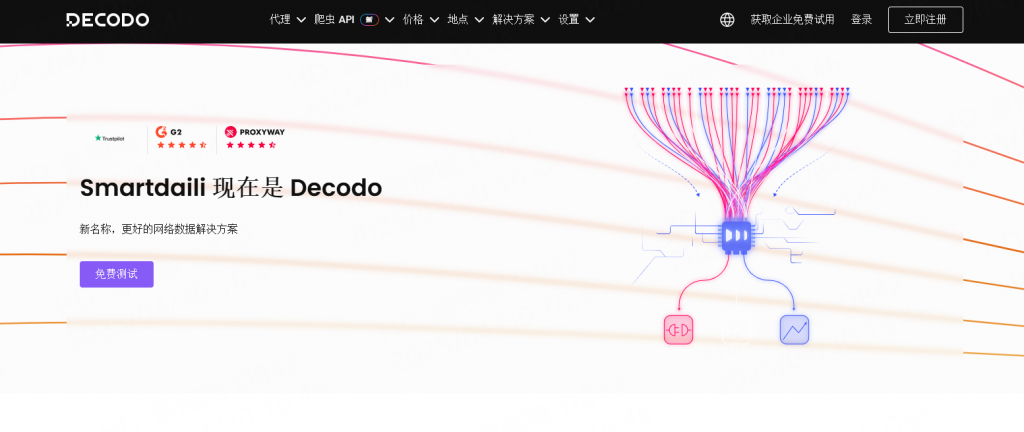Click the blue chart icon in illustration

794,330
